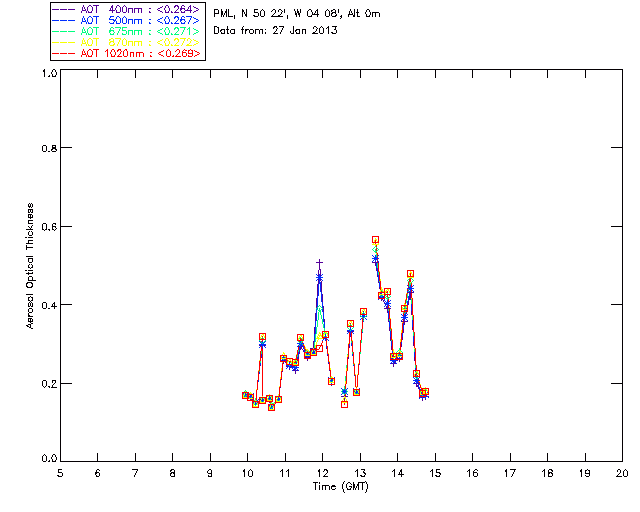Click the 'Aerosol Optical Thickness' axis label
The width and height of the screenshot is (640, 512).
point(30,265)
